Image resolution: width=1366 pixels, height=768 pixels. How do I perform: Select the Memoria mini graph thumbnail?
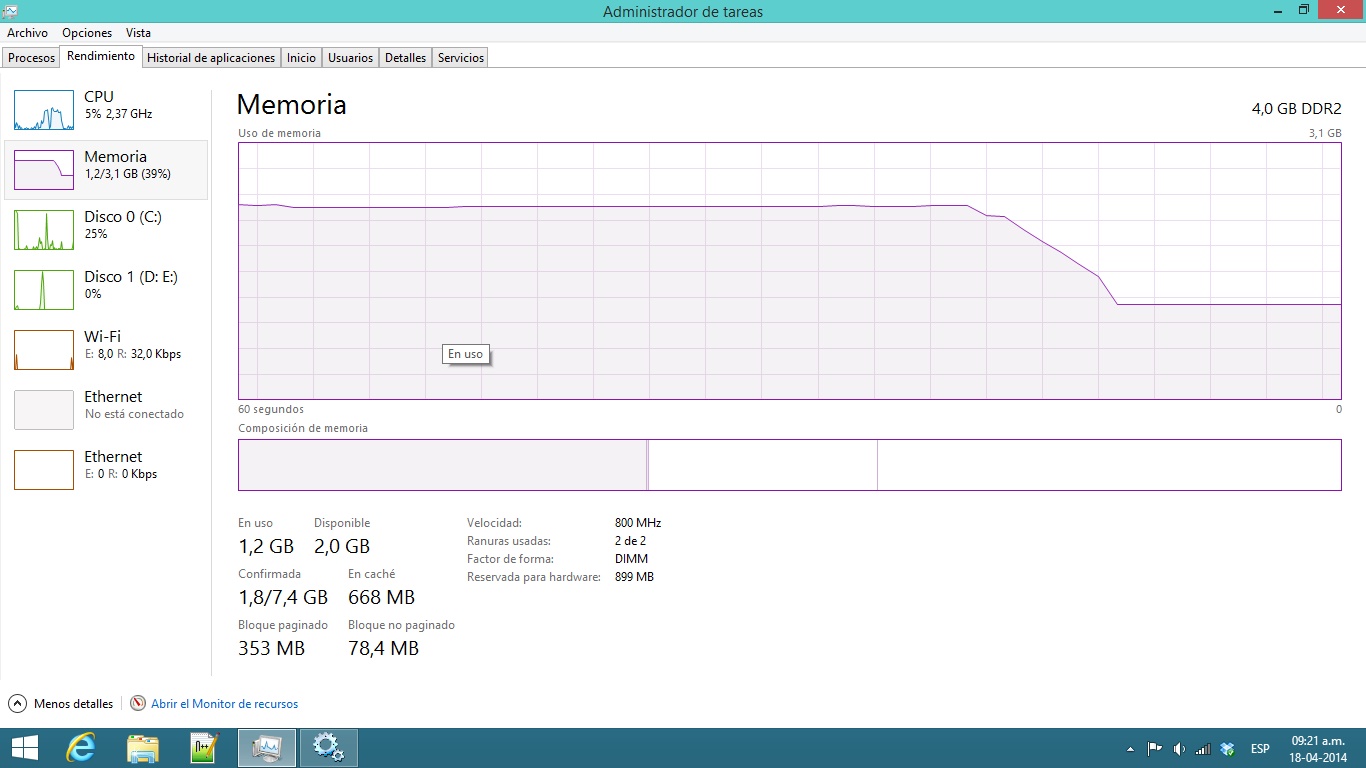(x=44, y=170)
